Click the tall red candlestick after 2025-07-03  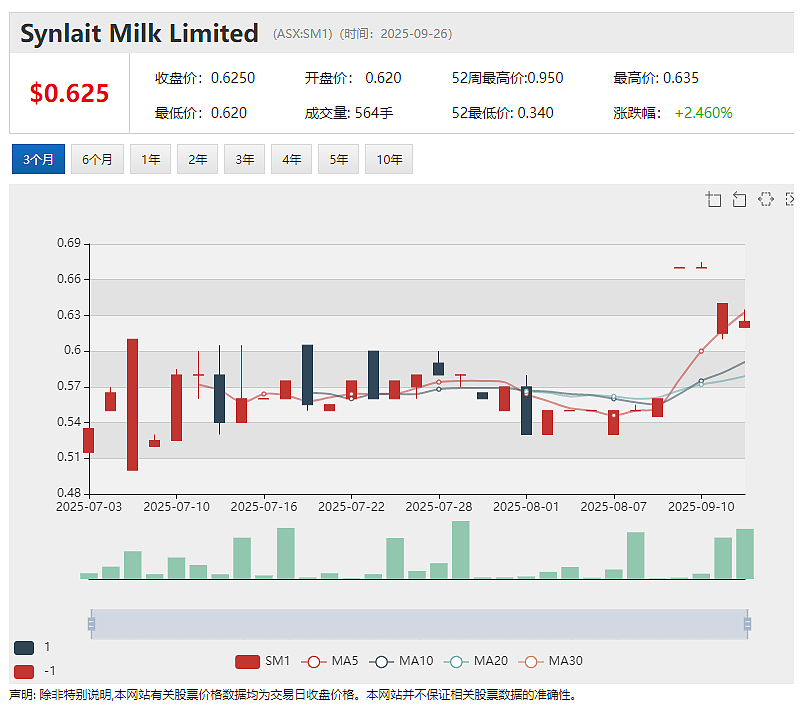(x=132, y=405)
